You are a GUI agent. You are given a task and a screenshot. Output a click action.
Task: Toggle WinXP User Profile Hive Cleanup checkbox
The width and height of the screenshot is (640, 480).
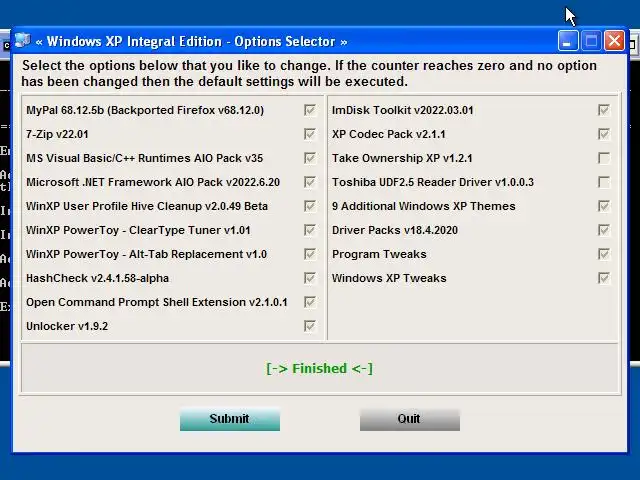pos(310,206)
